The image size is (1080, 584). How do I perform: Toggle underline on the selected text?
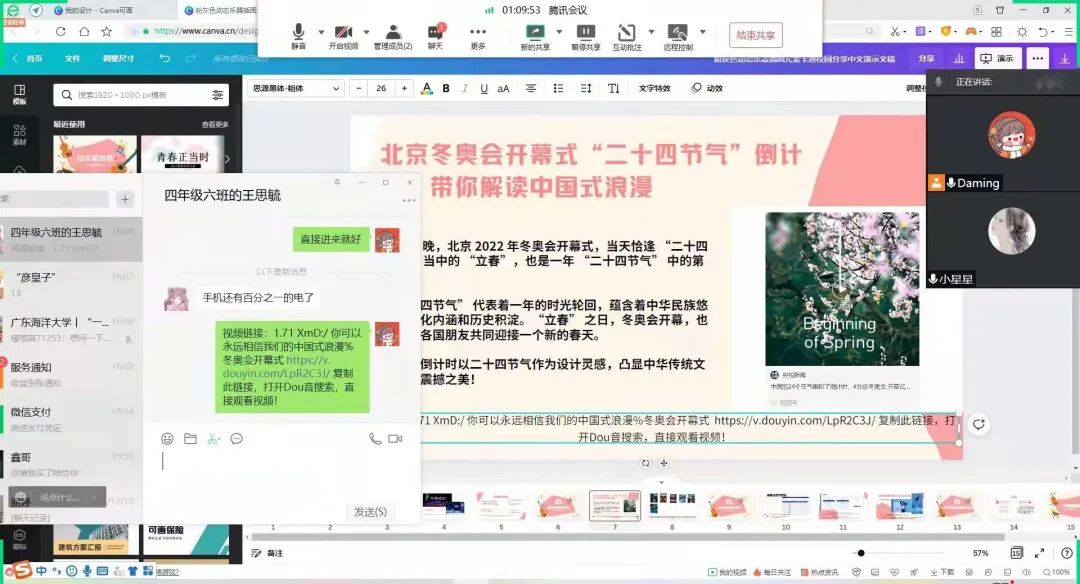(484, 89)
